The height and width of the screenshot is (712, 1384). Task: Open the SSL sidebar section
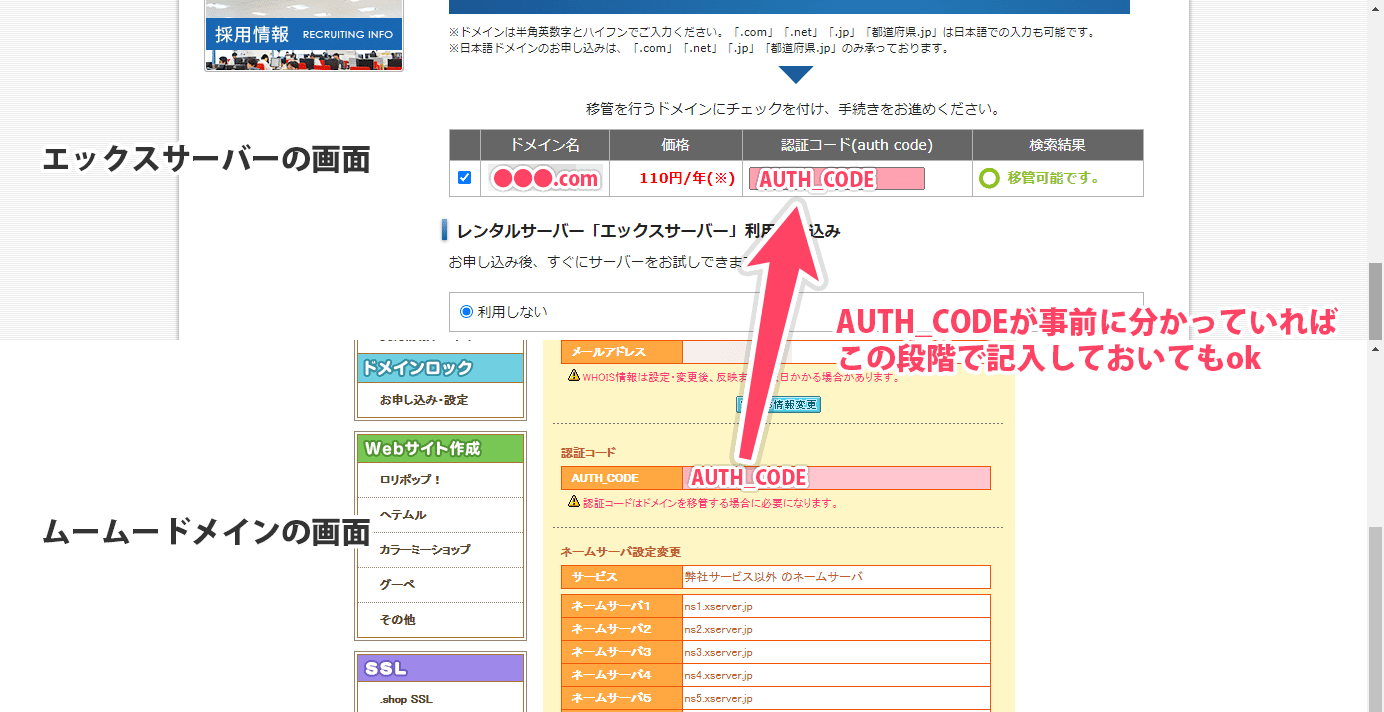pyautogui.click(x=441, y=669)
